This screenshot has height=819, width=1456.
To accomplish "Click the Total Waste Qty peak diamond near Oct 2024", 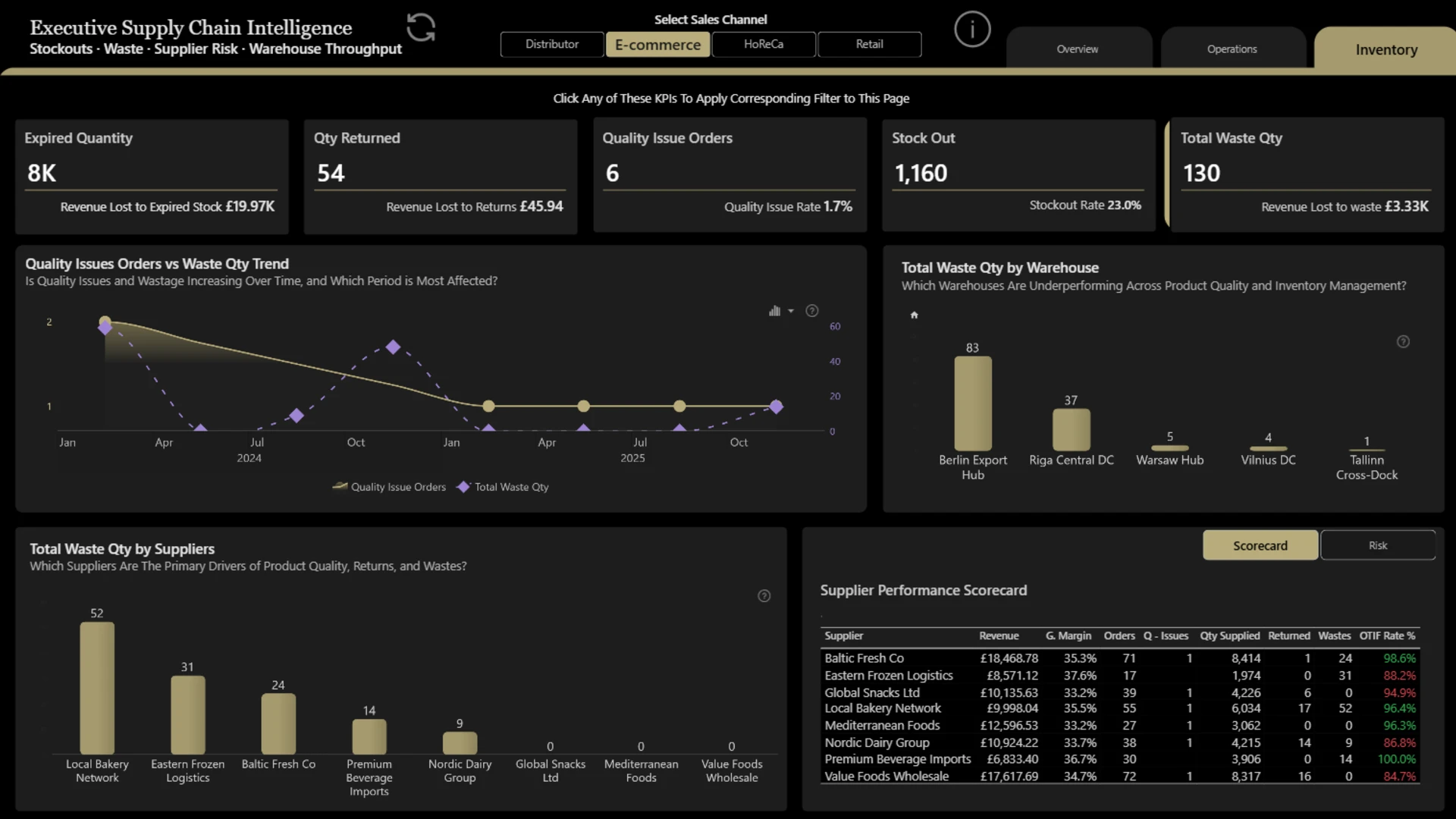I will tap(393, 347).
